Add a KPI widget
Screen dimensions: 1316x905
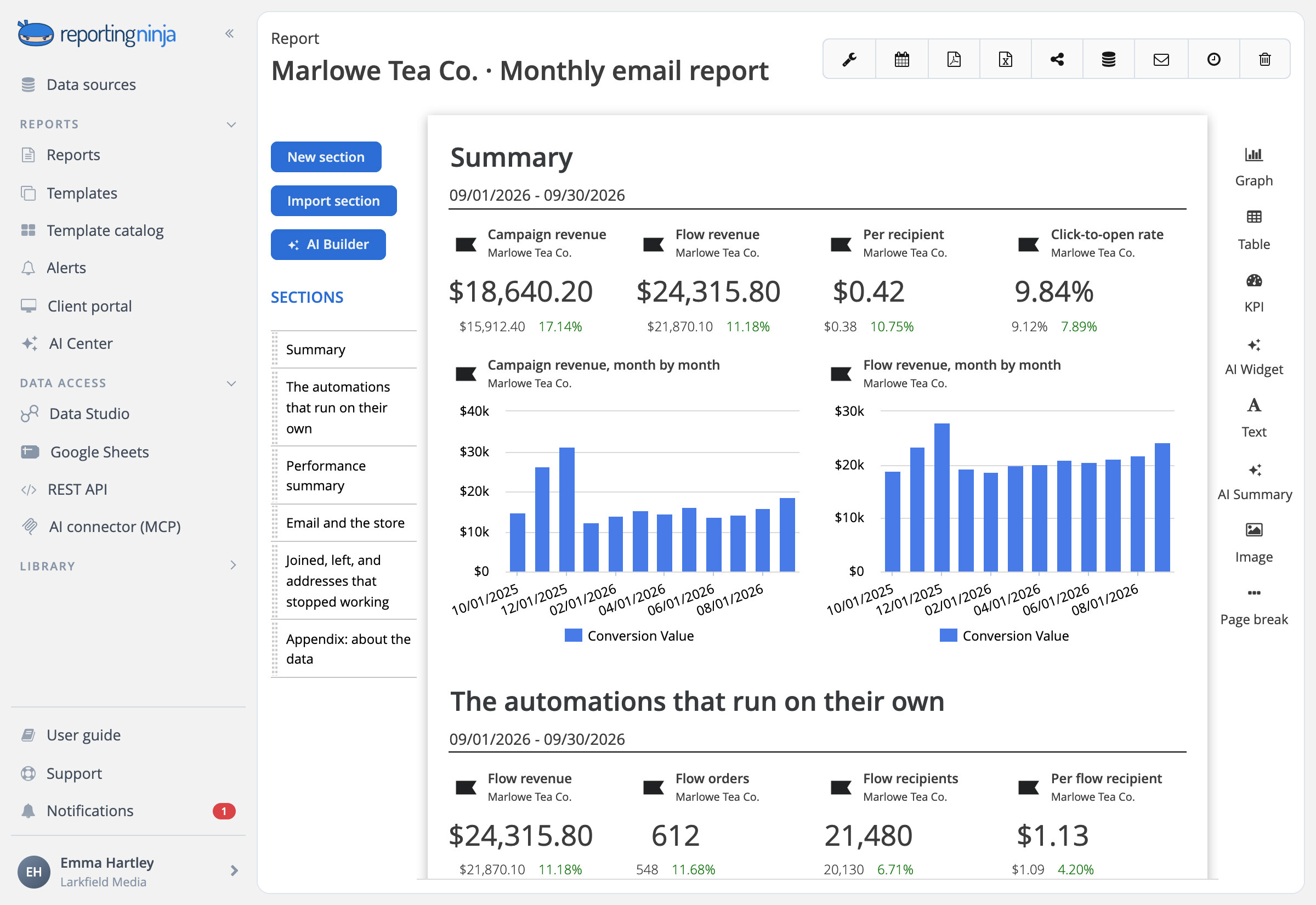[1253, 293]
